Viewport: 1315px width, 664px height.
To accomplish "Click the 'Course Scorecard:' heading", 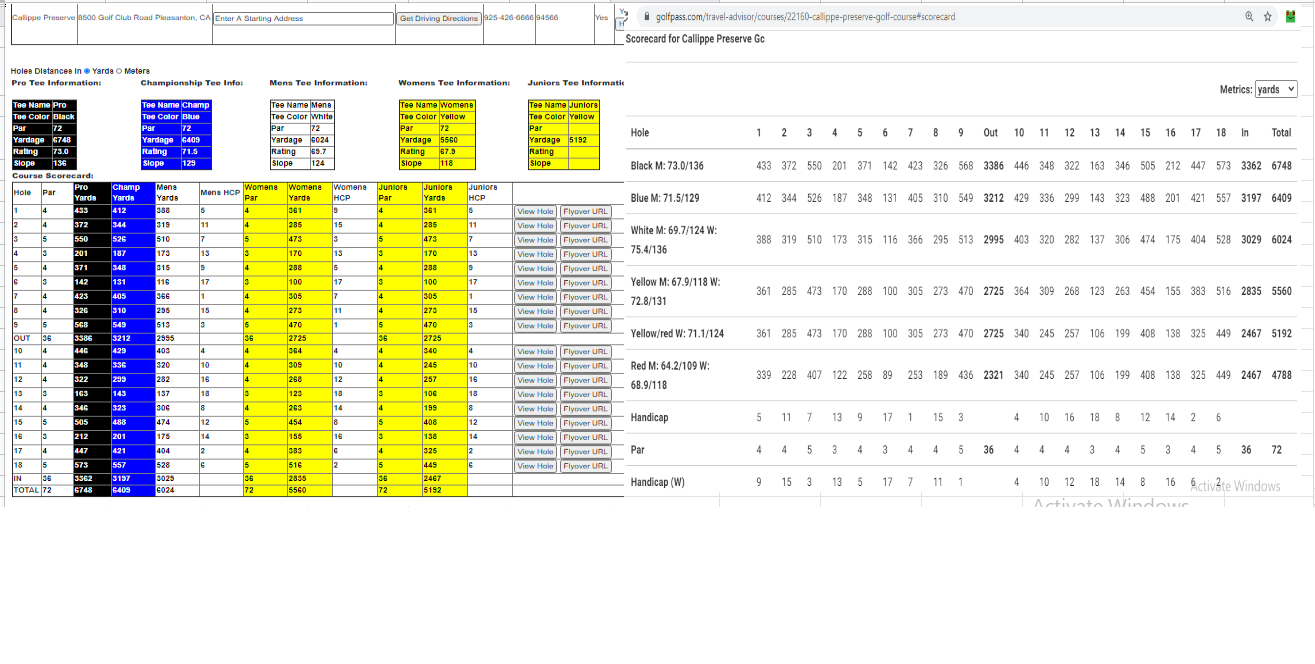I will click(x=52, y=175).
